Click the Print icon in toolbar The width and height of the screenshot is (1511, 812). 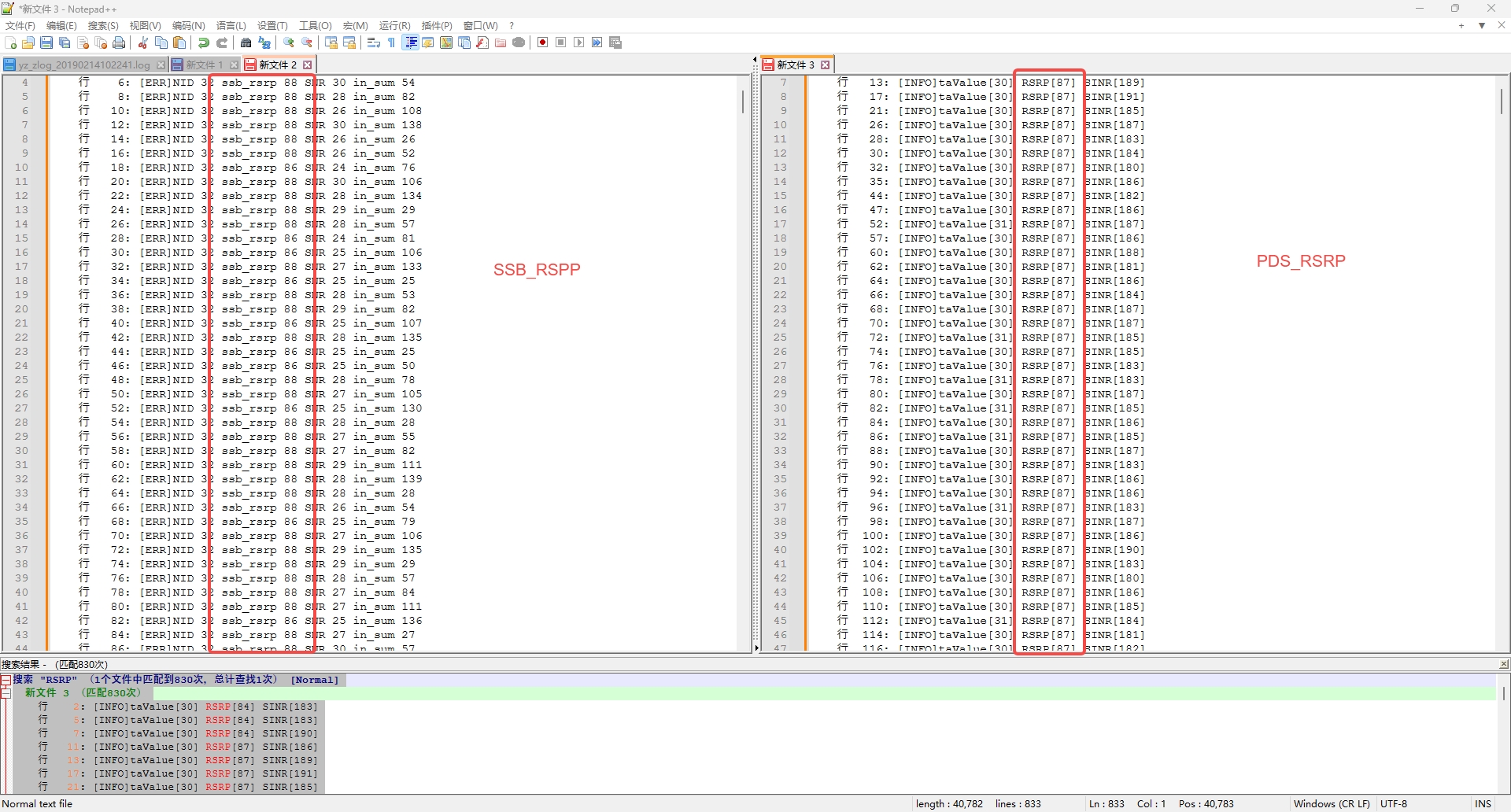[119, 42]
